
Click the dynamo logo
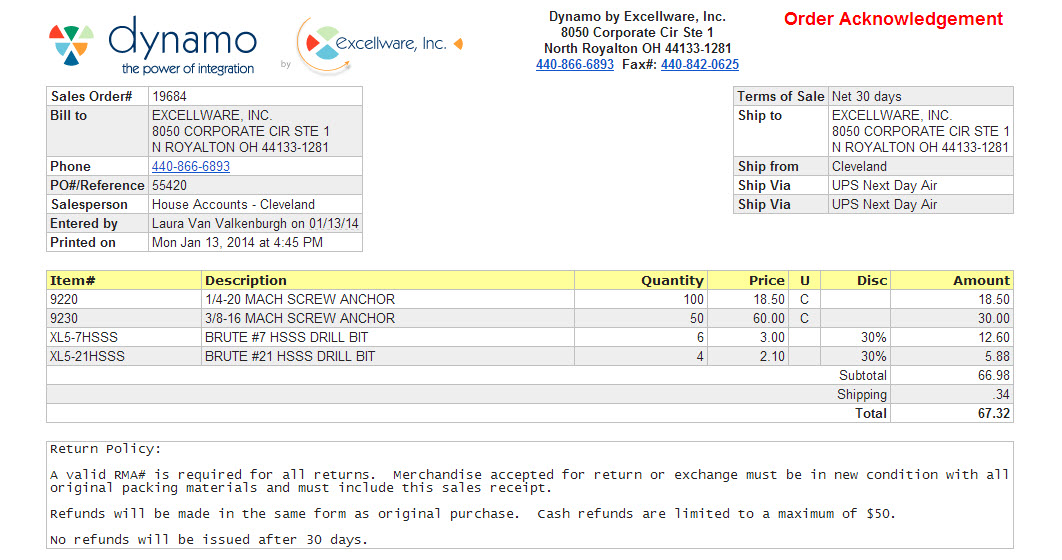[x=153, y=45]
